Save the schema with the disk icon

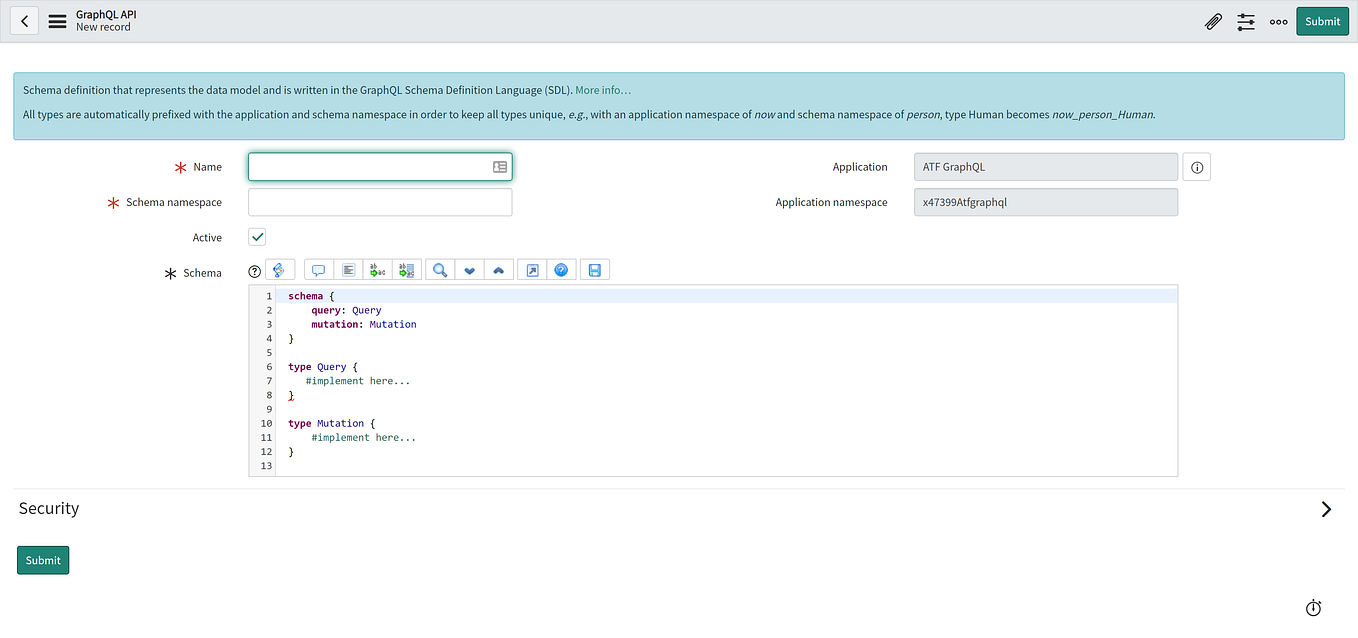(594, 269)
